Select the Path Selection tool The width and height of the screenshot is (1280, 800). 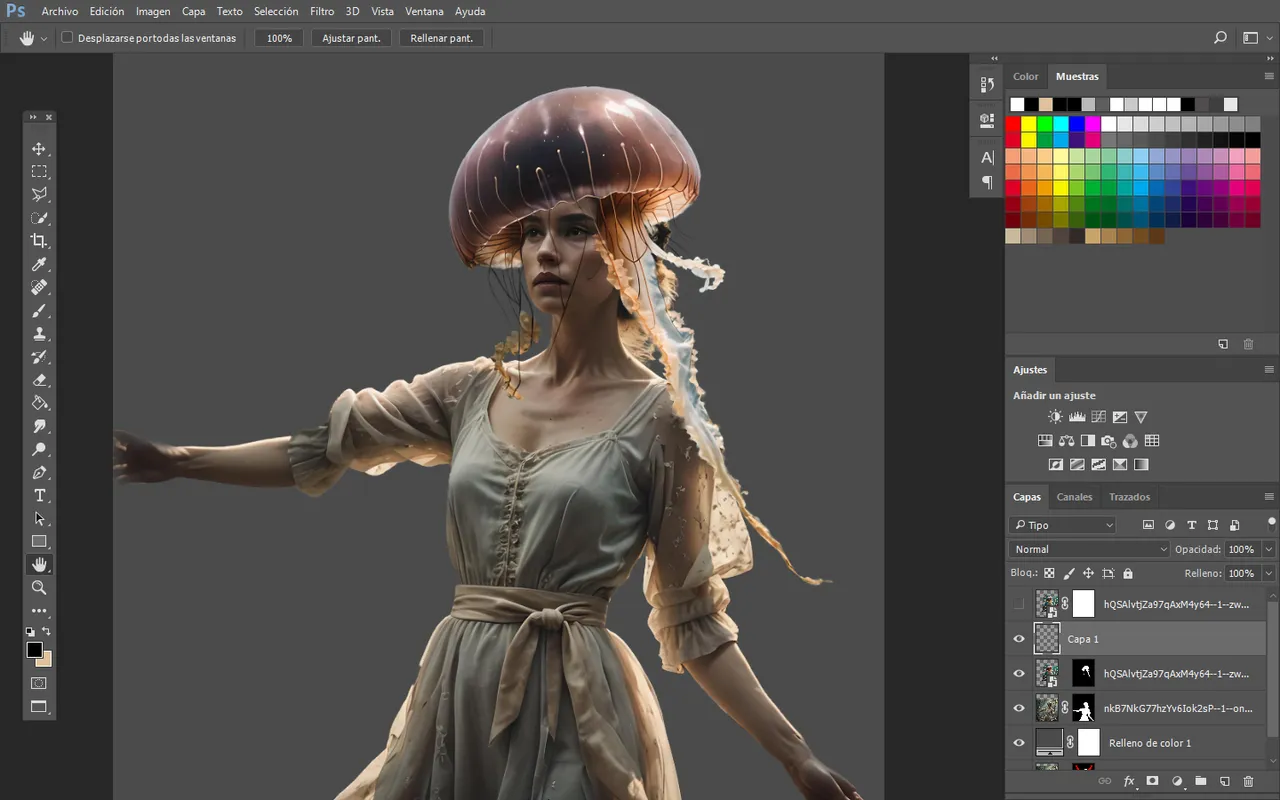pos(39,519)
